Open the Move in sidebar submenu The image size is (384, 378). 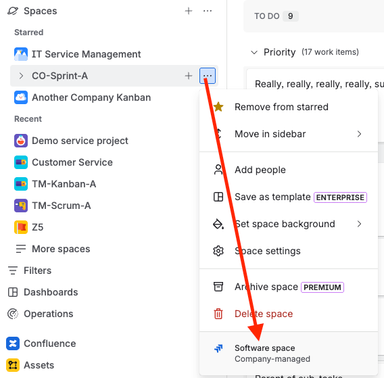(x=289, y=134)
